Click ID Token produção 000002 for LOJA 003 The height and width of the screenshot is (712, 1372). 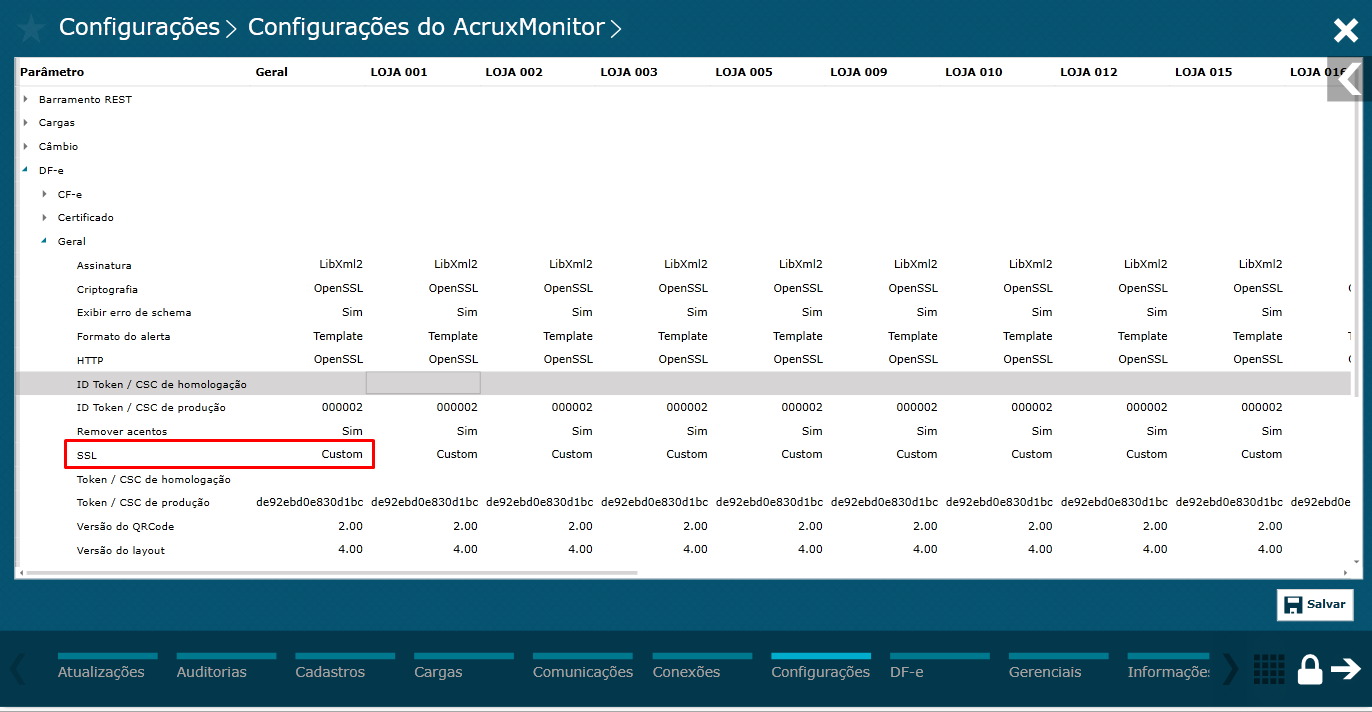click(687, 408)
